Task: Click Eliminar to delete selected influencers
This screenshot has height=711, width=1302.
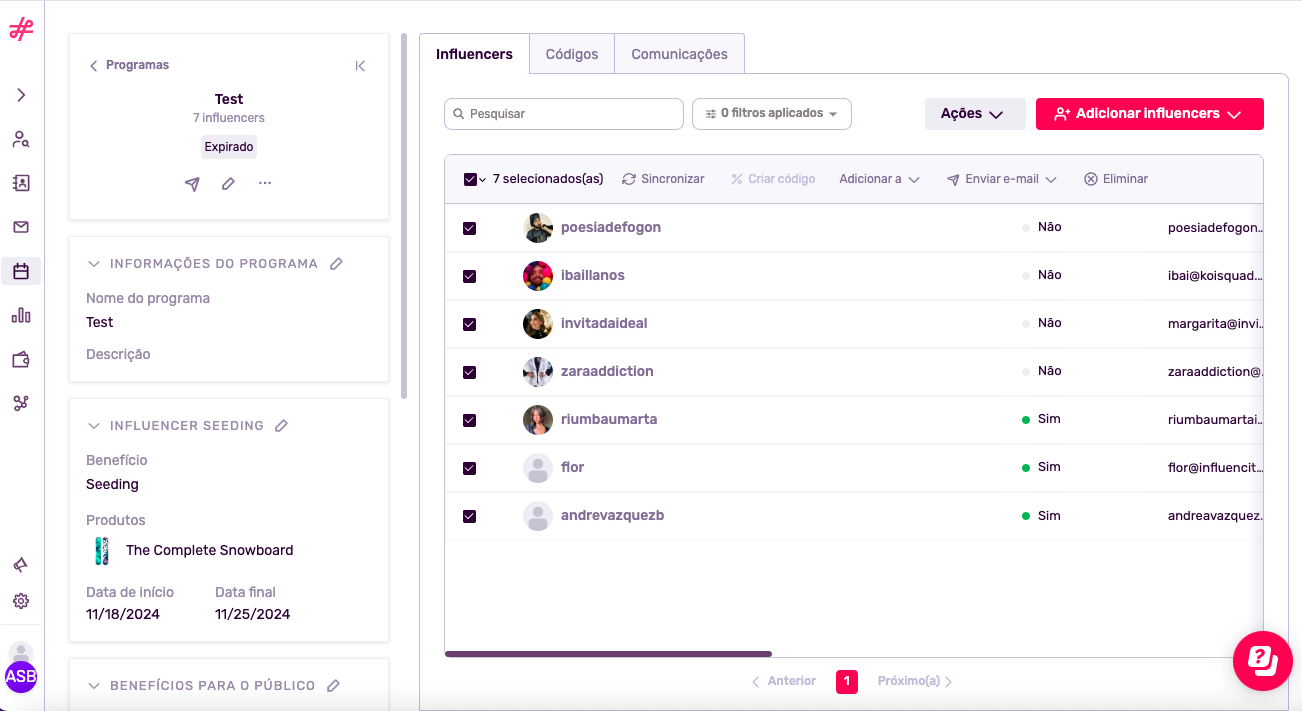Action: 1116,179
